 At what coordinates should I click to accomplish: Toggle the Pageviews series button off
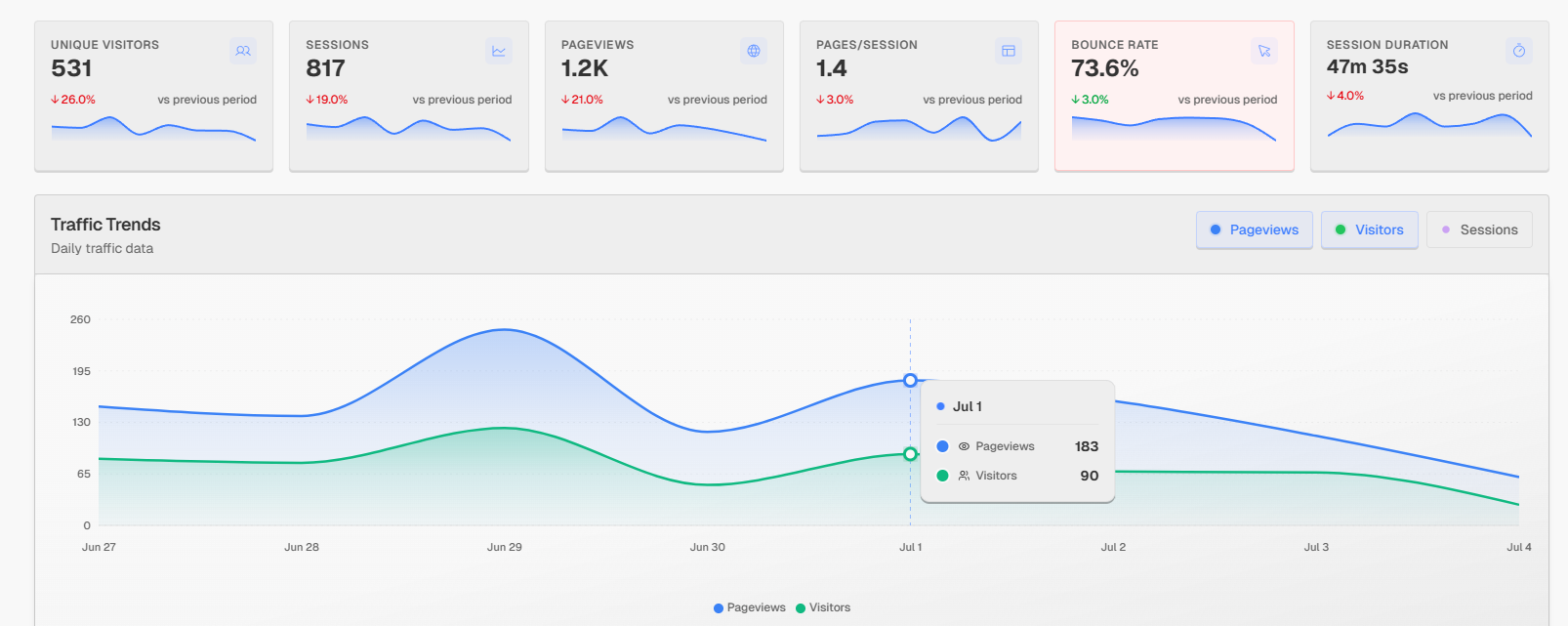click(x=1254, y=230)
